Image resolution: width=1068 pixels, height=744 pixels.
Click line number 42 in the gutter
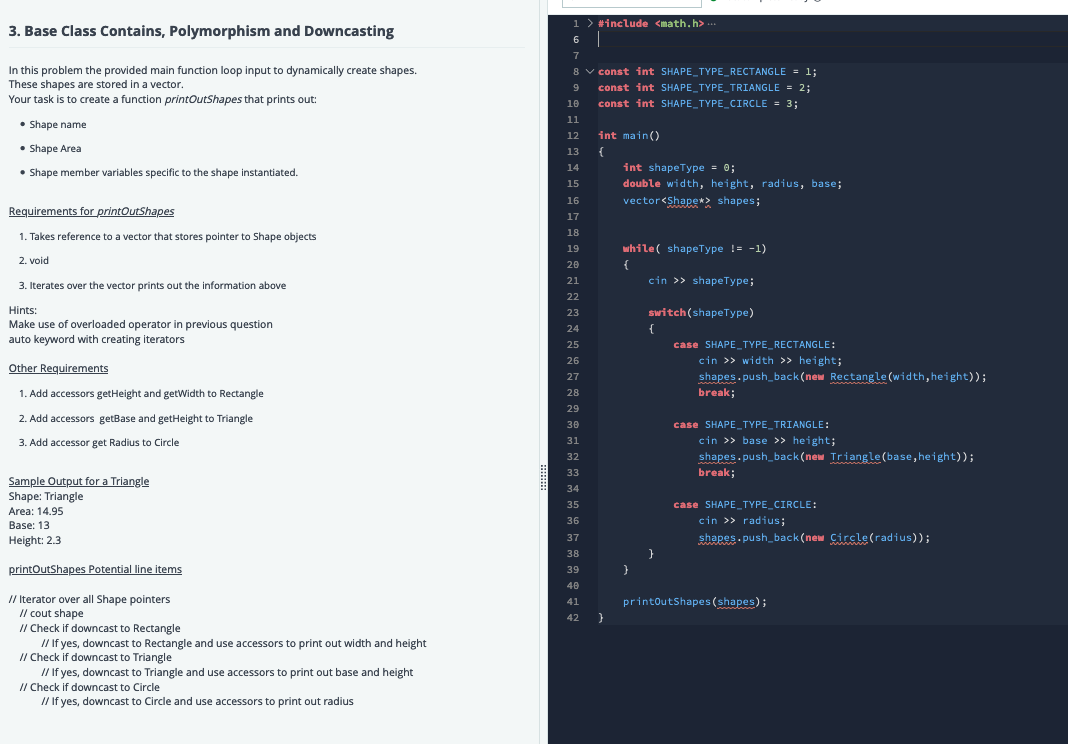[x=573, y=618]
